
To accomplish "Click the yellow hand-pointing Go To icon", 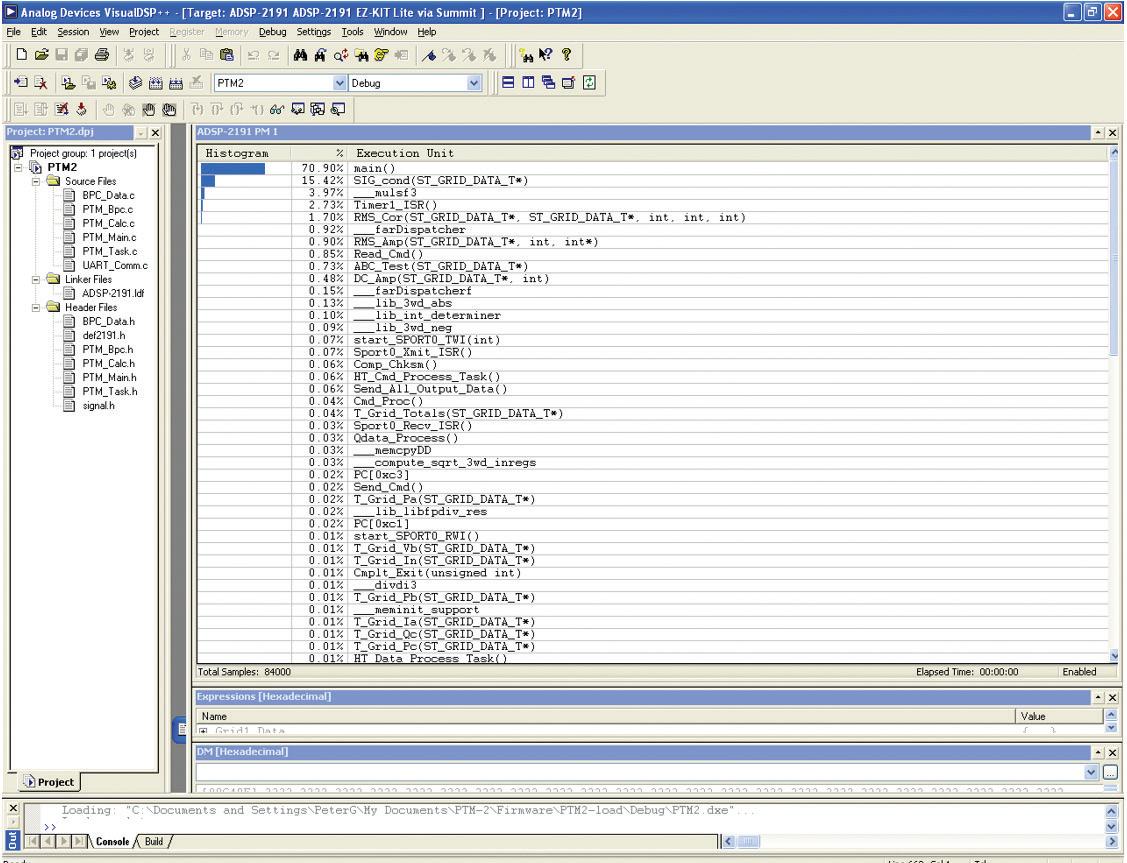I will pyautogui.click(x=381, y=55).
